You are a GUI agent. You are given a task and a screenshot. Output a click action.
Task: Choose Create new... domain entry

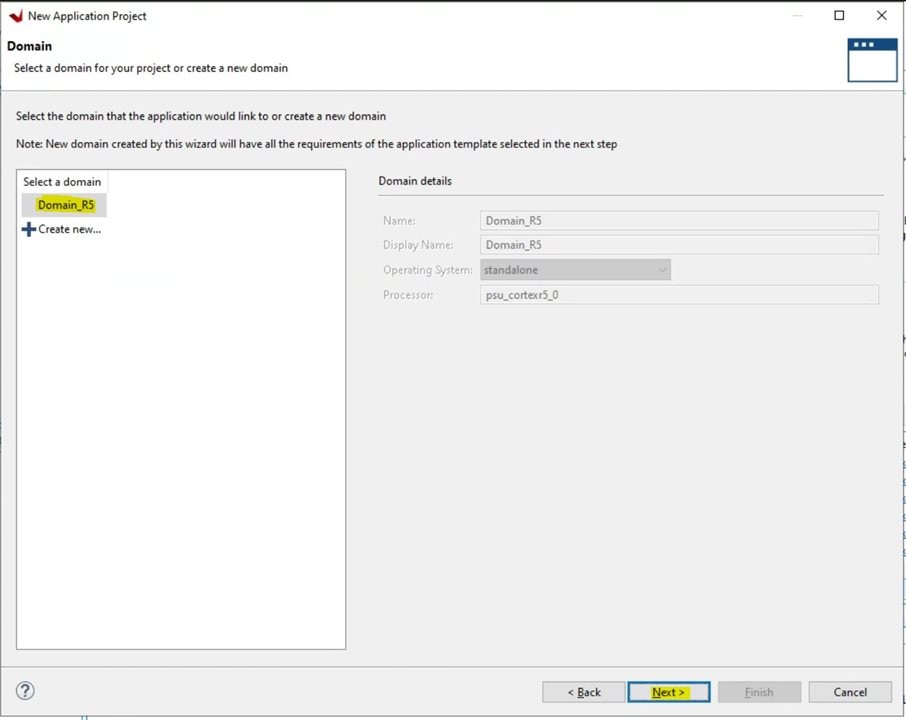click(x=69, y=230)
